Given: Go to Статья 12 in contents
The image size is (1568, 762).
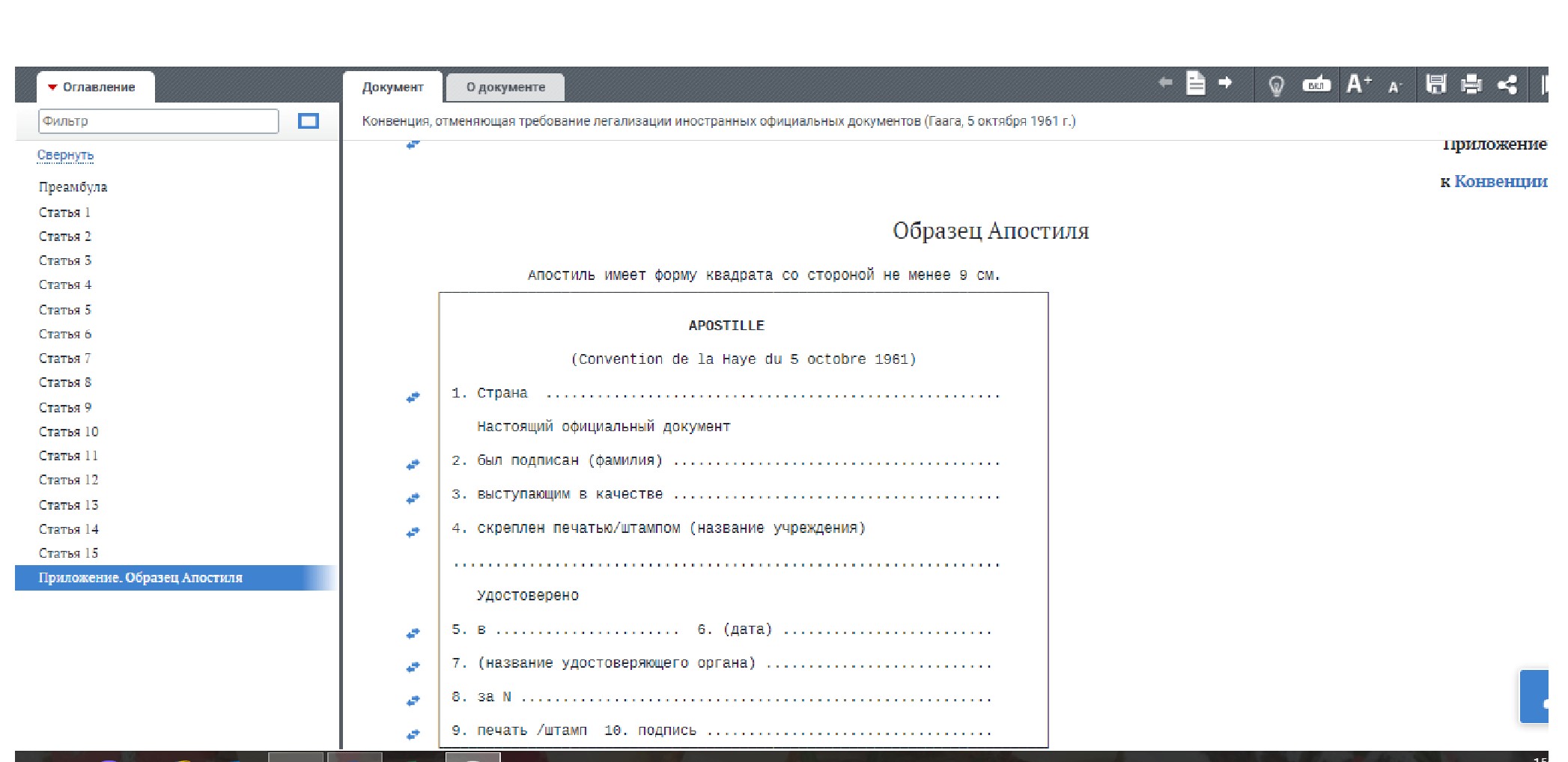Looking at the screenshot, I should [x=68, y=480].
